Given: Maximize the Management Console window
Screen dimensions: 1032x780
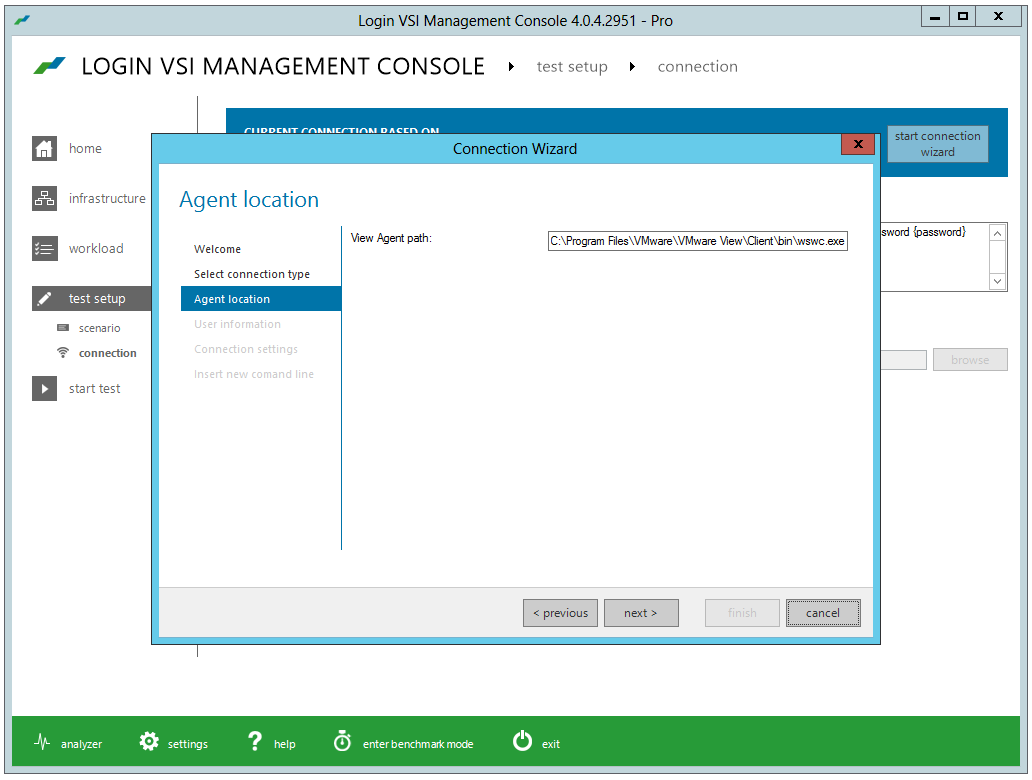Looking at the screenshot, I should click(x=962, y=16).
